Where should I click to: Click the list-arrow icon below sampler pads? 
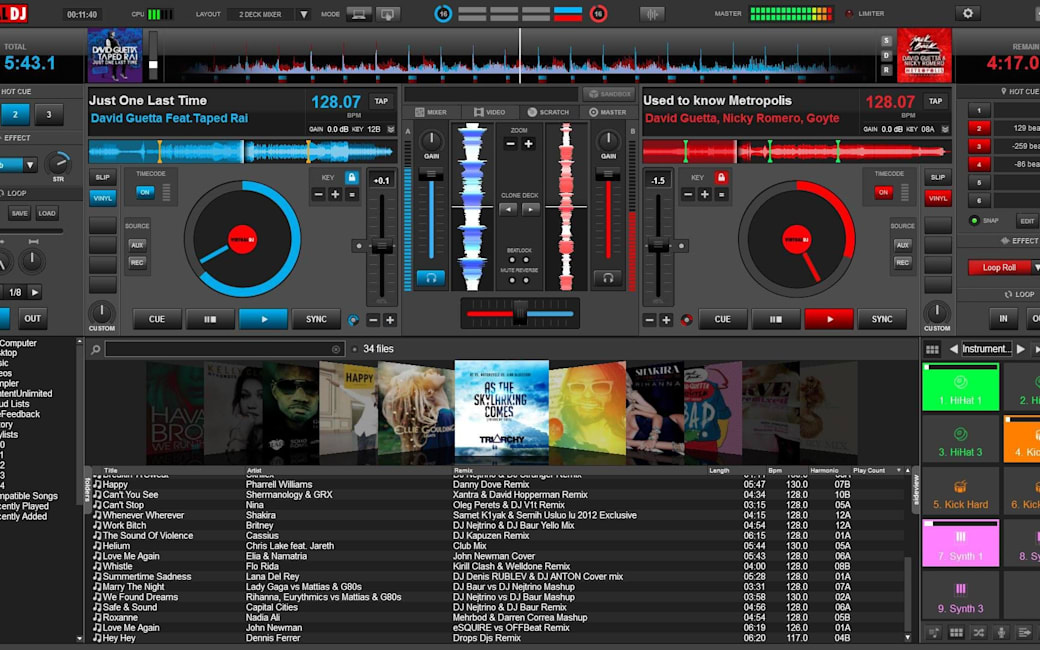tap(1025, 633)
